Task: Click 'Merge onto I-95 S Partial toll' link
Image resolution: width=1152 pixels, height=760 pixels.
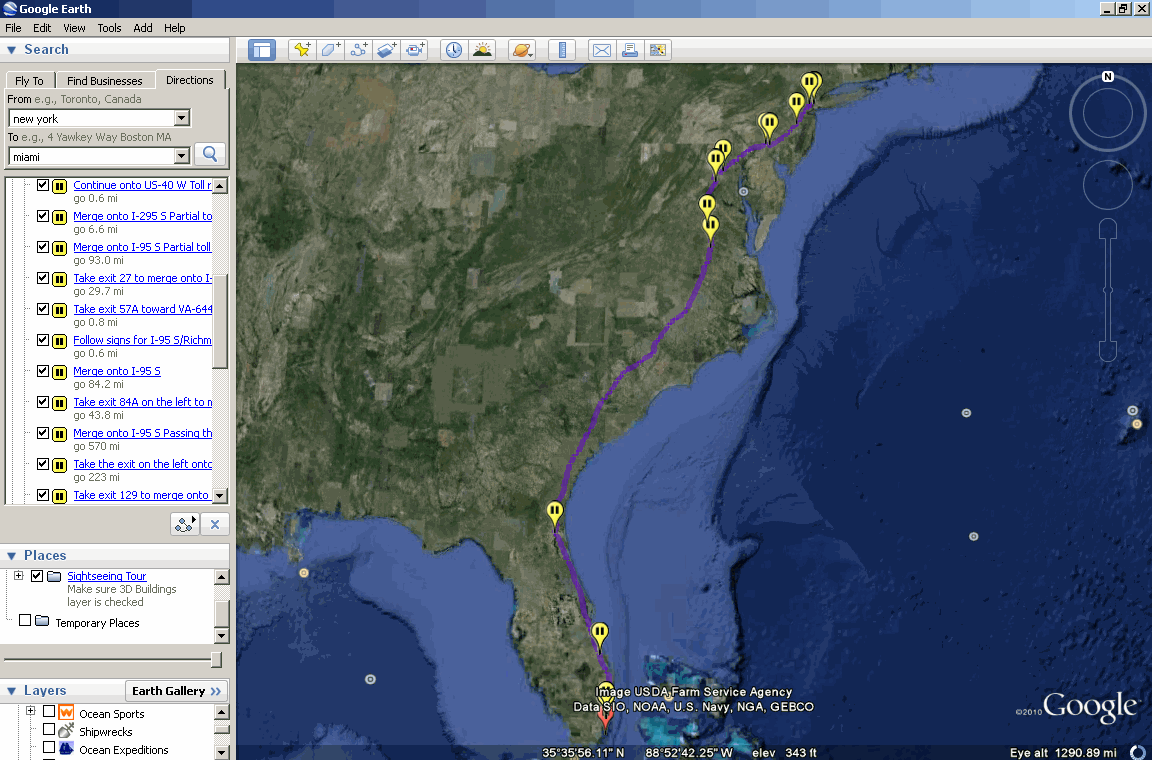Action: tap(142, 247)
